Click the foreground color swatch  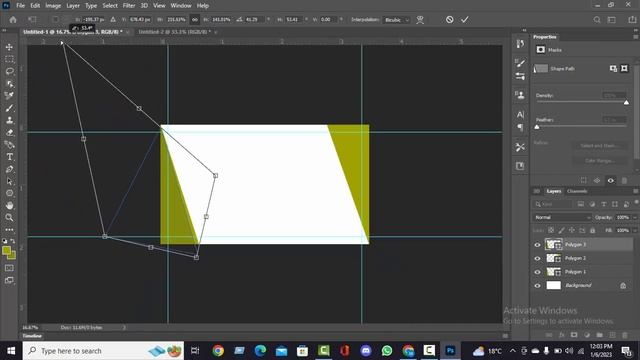tap(6, 251)
